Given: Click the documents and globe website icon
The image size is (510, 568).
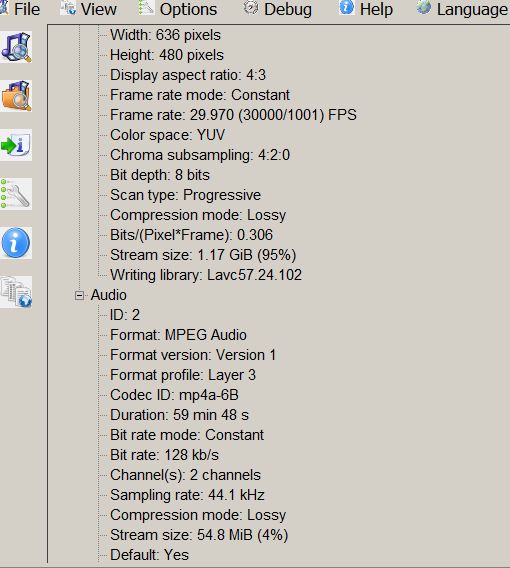Looking at the screenshot, I should pyautogui.click(x=16, y=292).
